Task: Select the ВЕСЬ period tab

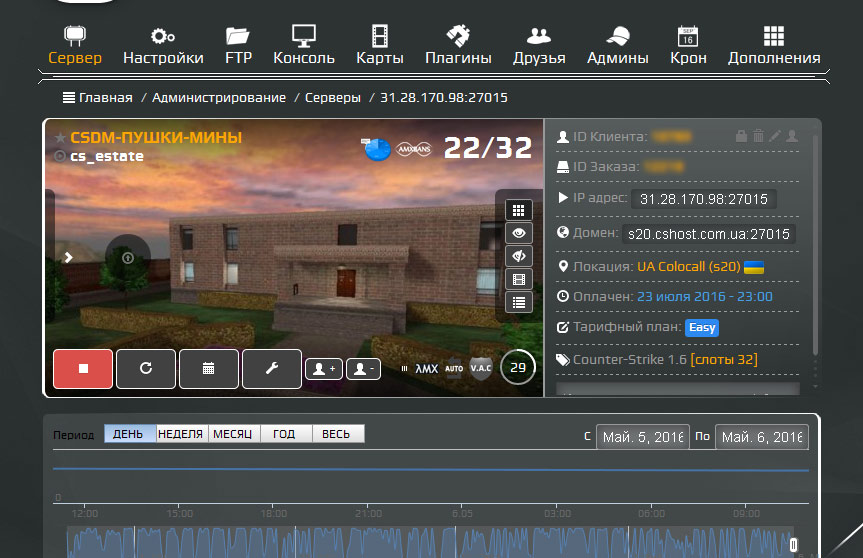Action: tap(338, 434)
